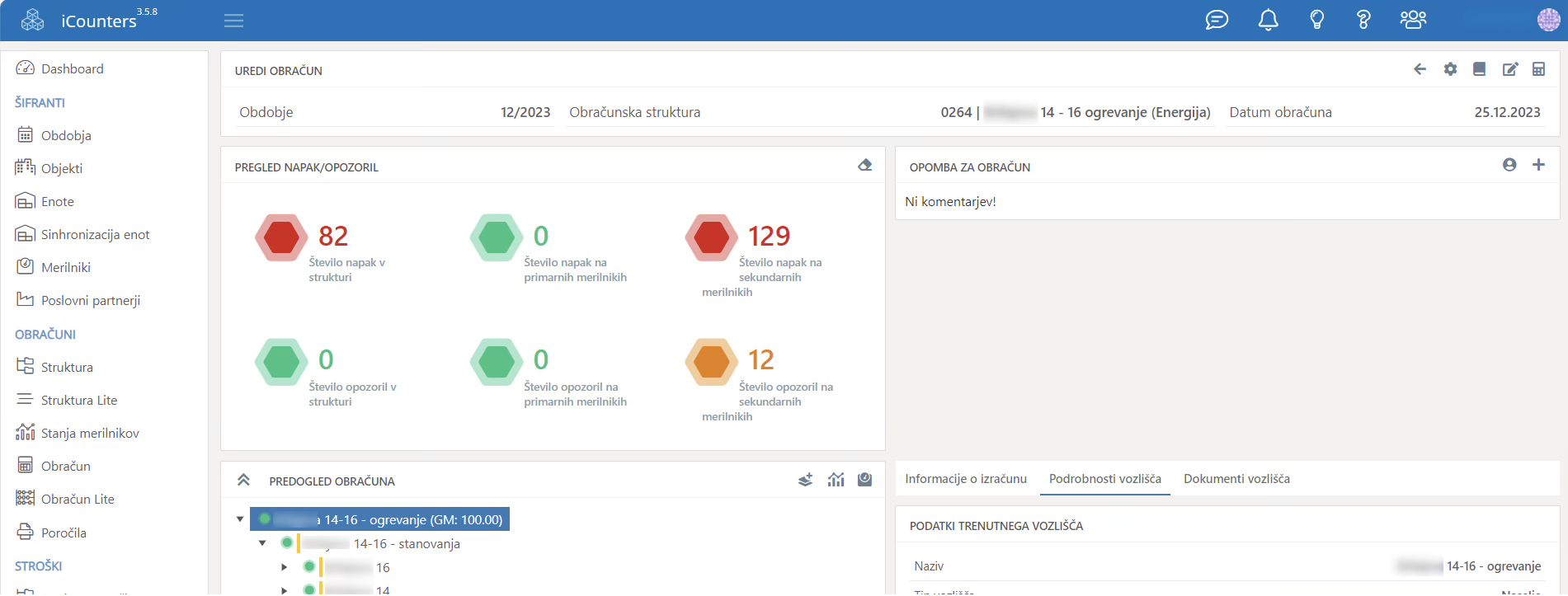Go back with the arrow icon
1568x596 pixels.
pyautogui.click(x=1420, y=69)
